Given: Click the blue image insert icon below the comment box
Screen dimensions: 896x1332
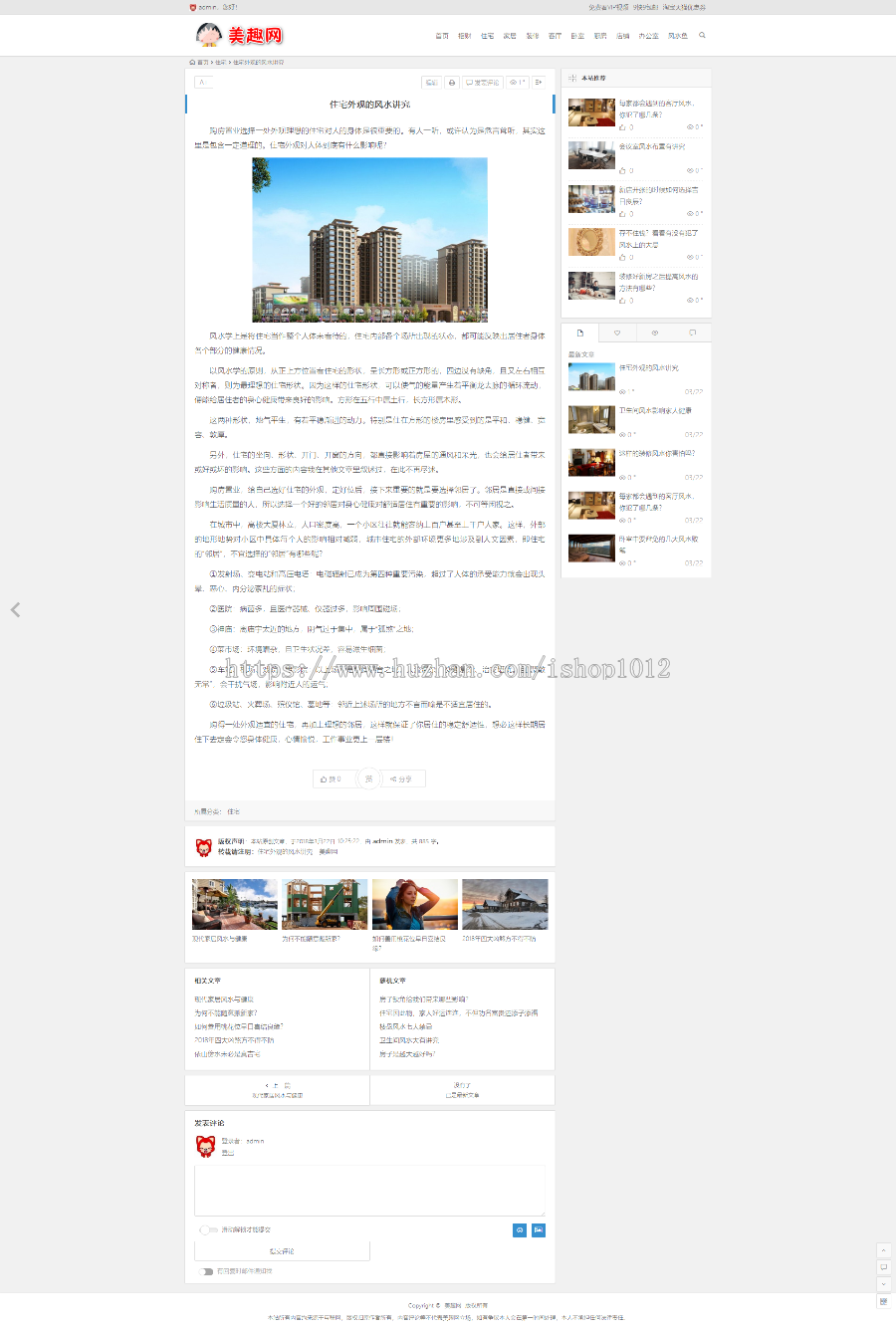Looking at the screenshot, I should (539, 1230).
